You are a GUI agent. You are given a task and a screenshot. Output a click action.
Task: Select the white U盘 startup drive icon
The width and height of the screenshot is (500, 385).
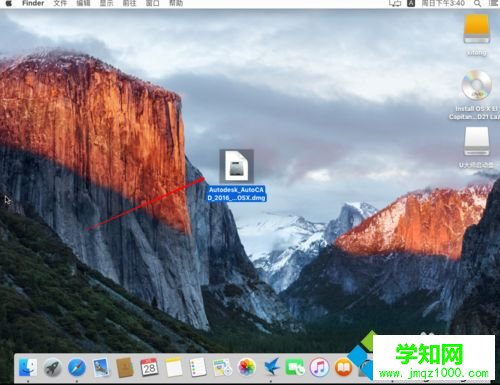(477, 142)
